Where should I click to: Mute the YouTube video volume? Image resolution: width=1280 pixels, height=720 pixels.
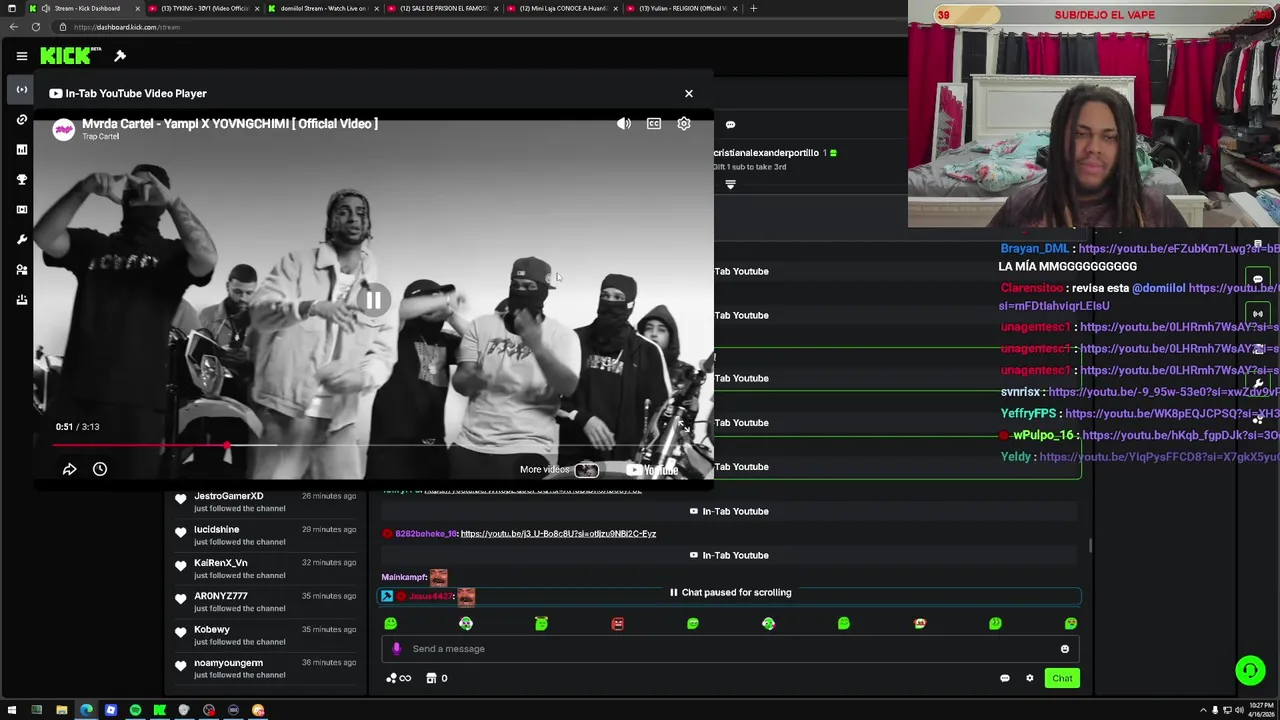click(624, 124)
